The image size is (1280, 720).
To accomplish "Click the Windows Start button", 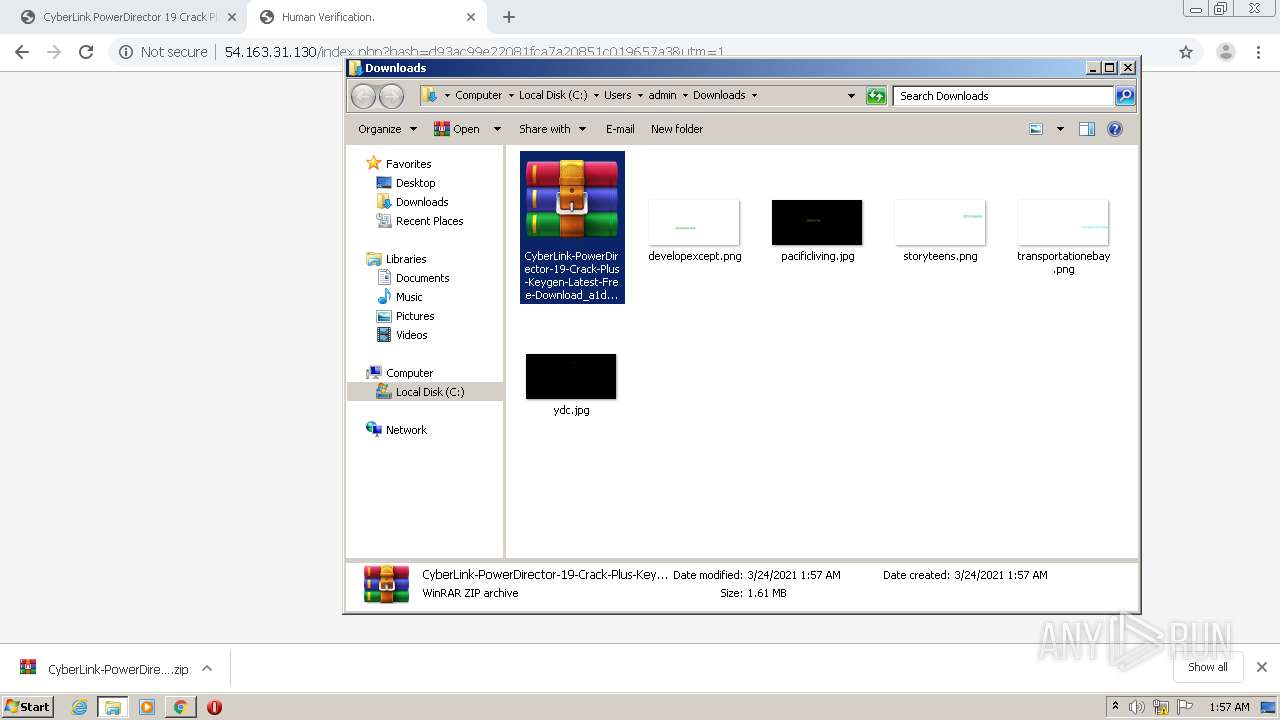I will point(28,706).
